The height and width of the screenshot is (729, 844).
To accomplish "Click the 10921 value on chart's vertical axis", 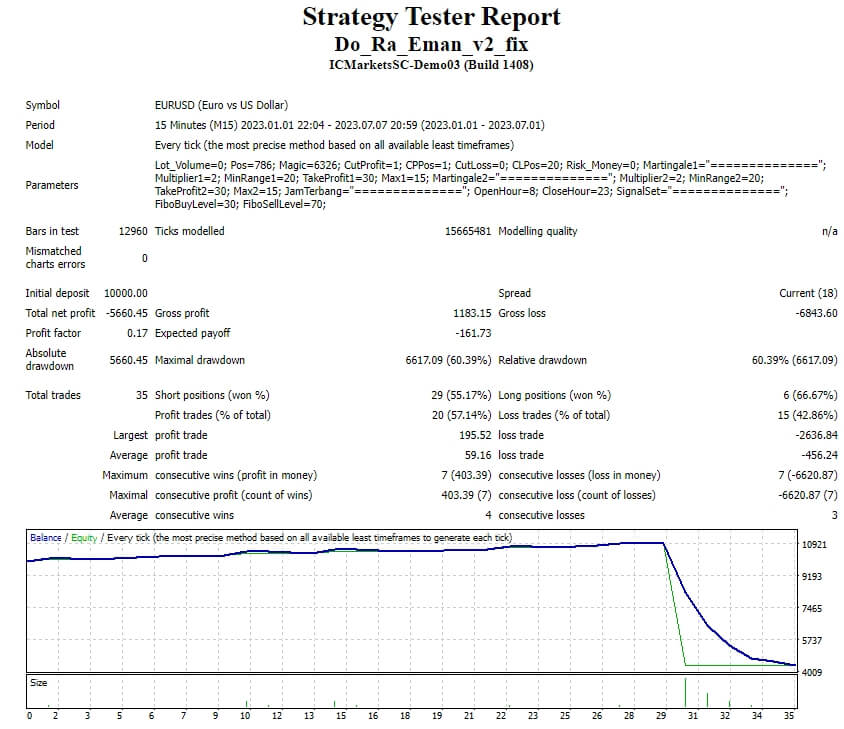I will point(815,545).
